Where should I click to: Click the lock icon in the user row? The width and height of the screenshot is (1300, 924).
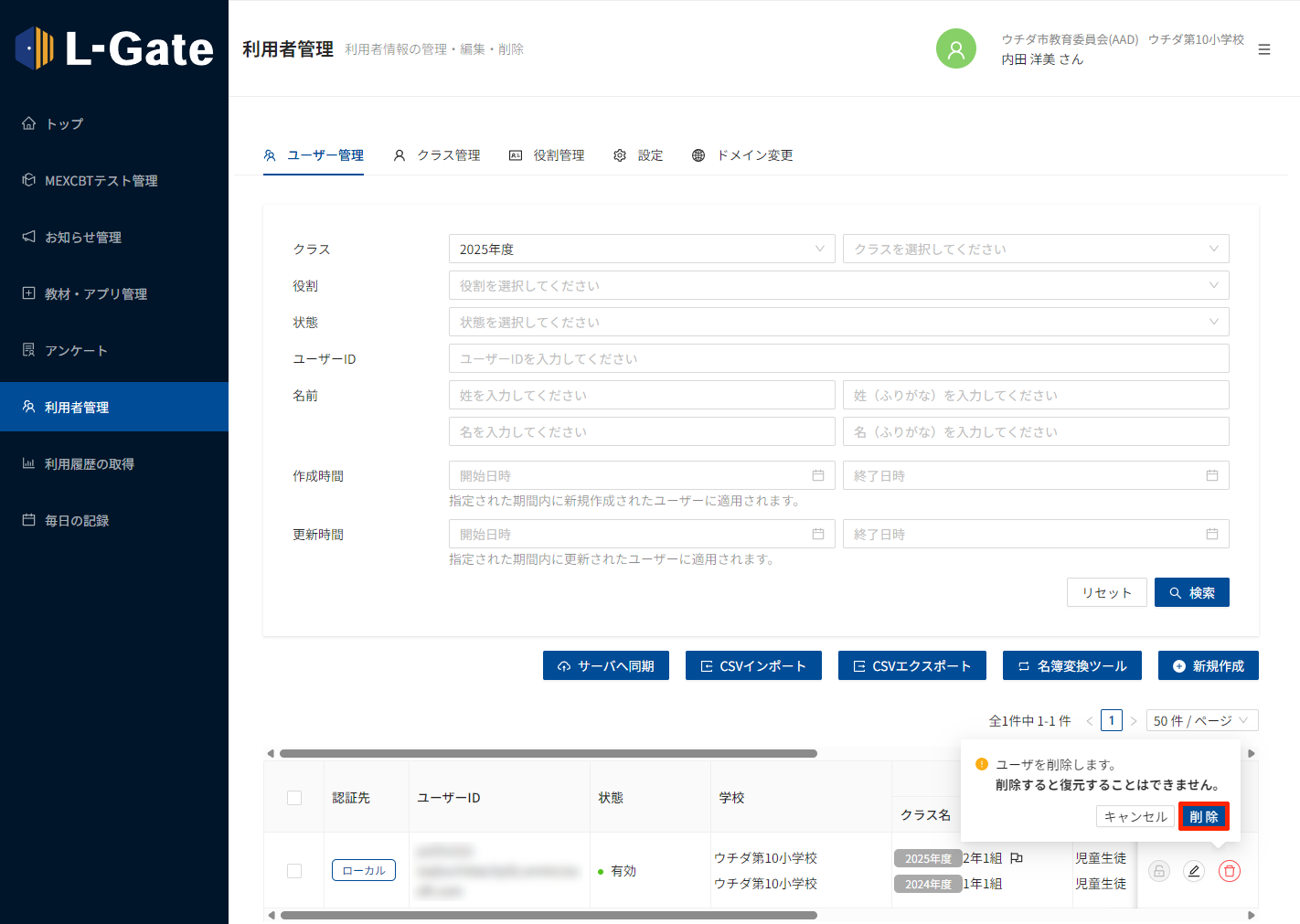point(1158,871)
